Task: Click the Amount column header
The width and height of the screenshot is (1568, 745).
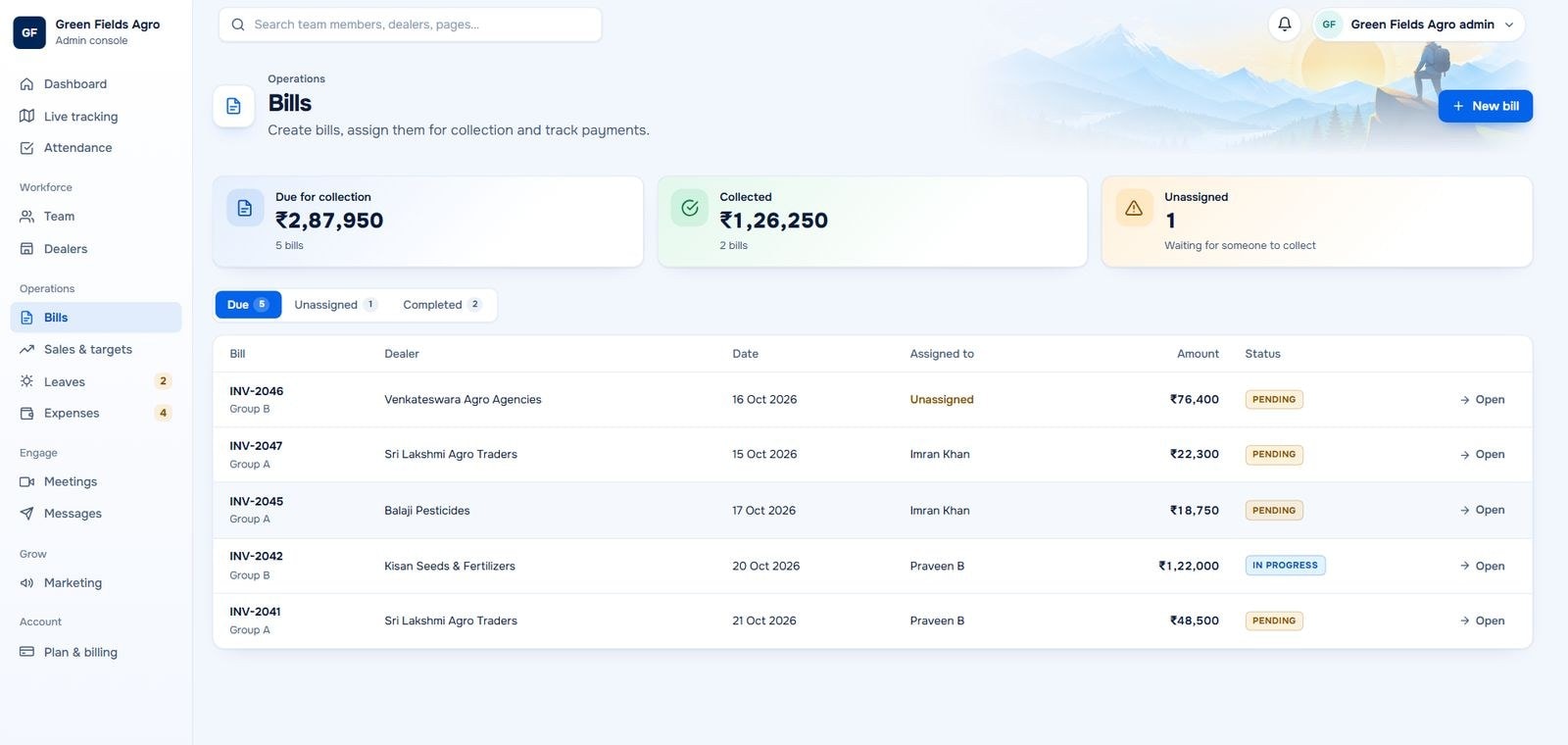Action: coord(1198,354)
